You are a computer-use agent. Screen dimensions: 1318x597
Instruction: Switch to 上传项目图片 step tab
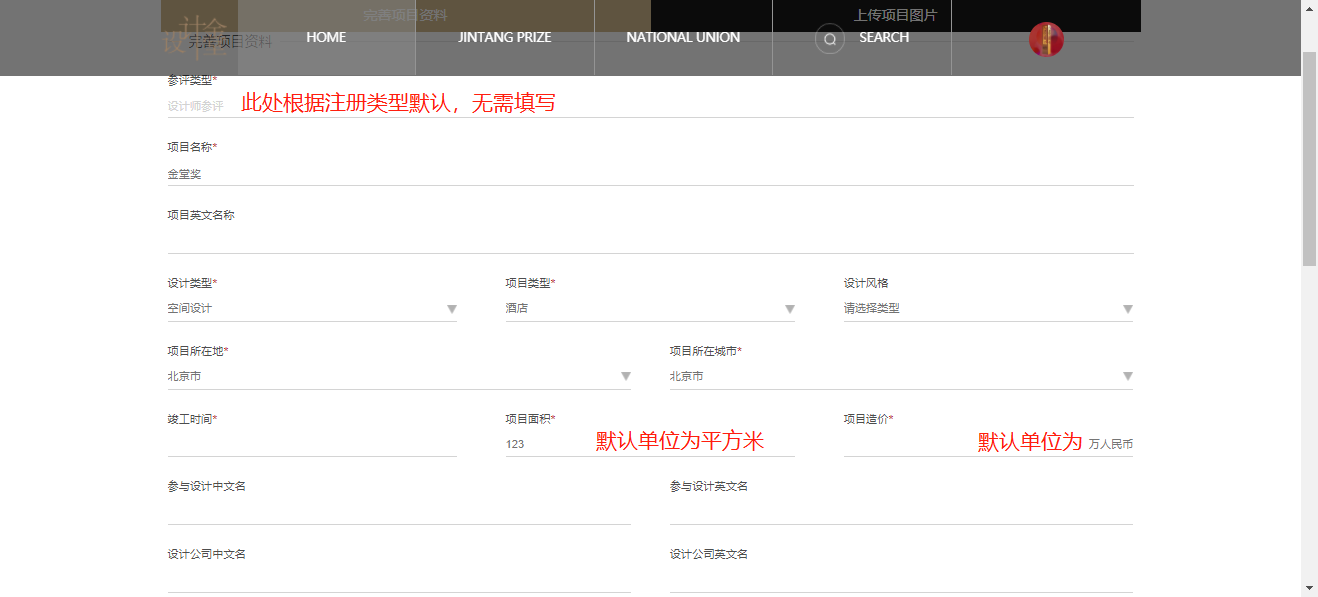[x=895, y=15]
